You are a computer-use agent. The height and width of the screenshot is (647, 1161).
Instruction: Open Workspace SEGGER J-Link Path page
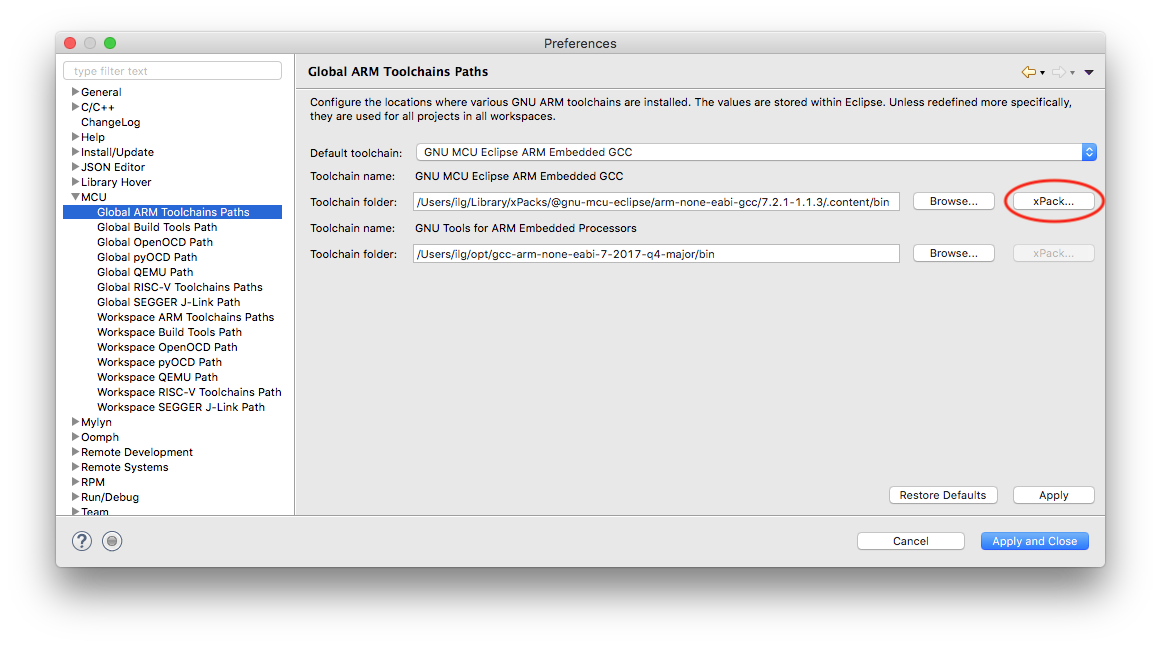pyautogui.click(x=181, y=407)
